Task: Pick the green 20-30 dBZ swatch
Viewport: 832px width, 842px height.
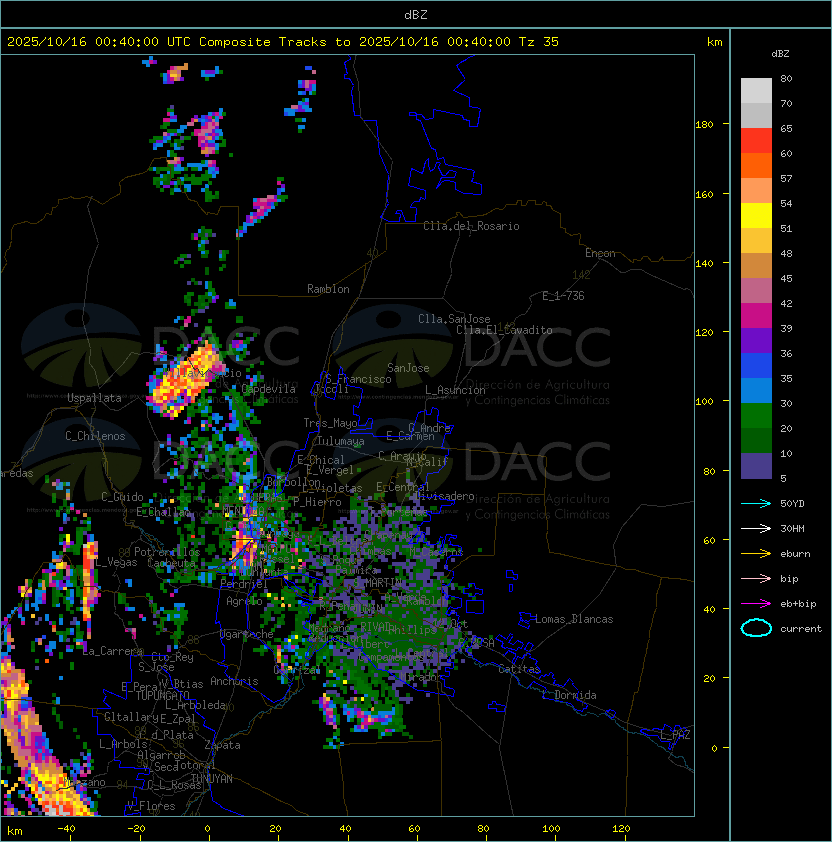Action: pos(756,416)
